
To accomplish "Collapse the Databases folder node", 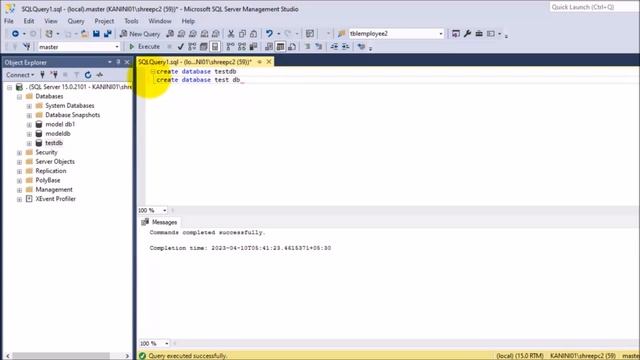I will [x=19, y=97].
